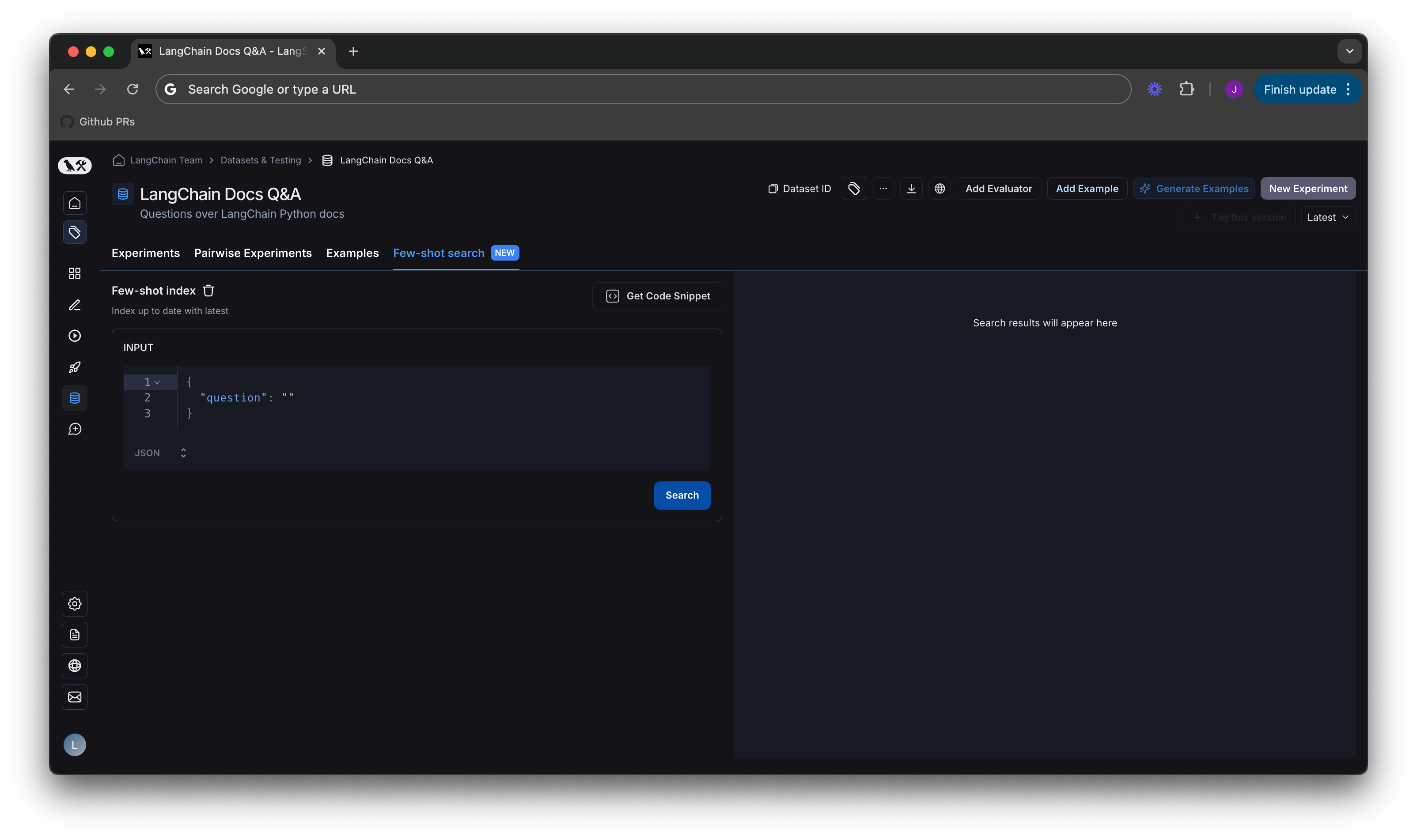The image size is (1417, 840).
Task: Switch to the Experiments tab
Action: tap(145, 253)
